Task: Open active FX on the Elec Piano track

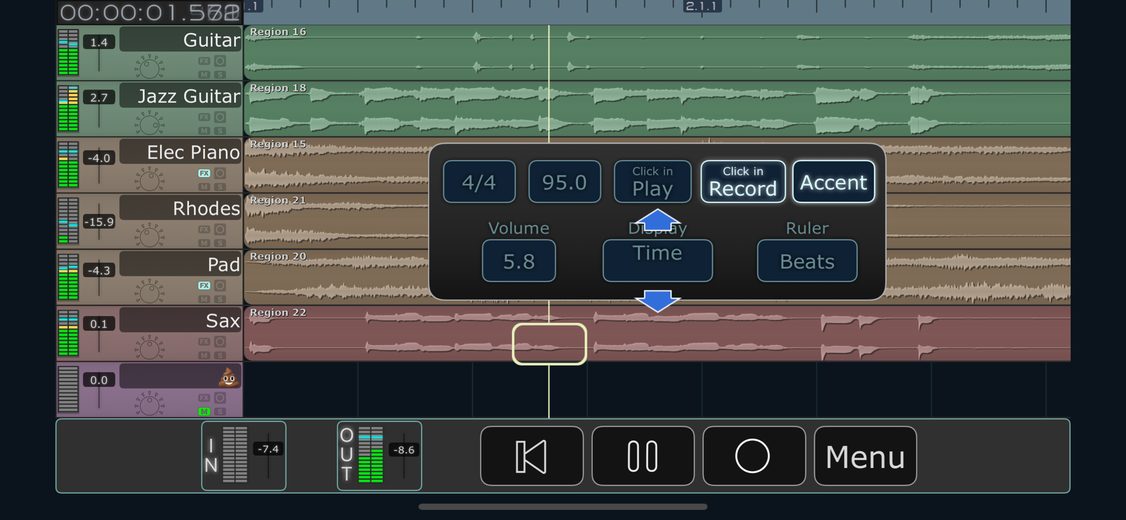Action: point(204,173)
